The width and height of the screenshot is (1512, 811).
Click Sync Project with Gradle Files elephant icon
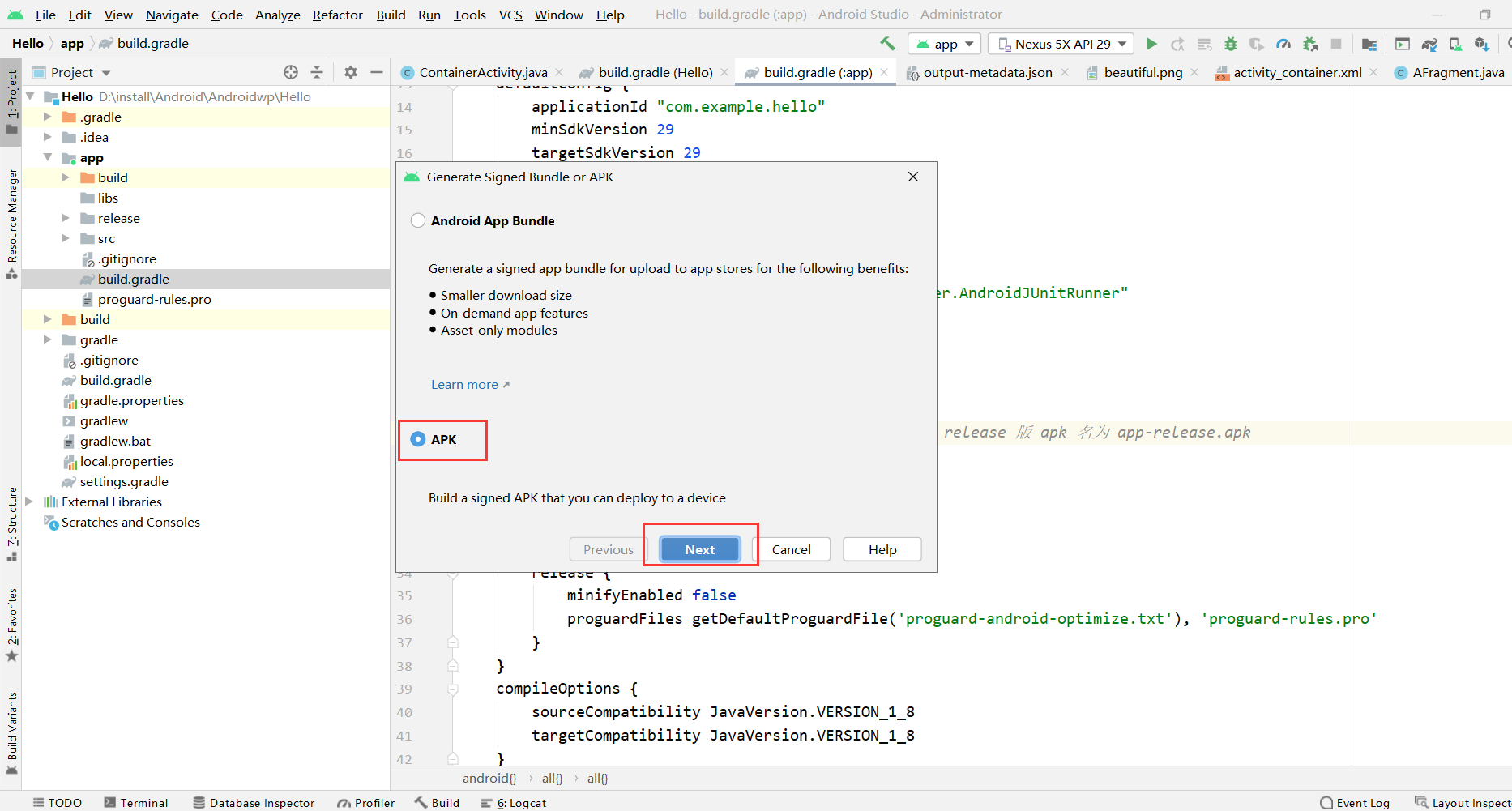[x=1429, y=44]
